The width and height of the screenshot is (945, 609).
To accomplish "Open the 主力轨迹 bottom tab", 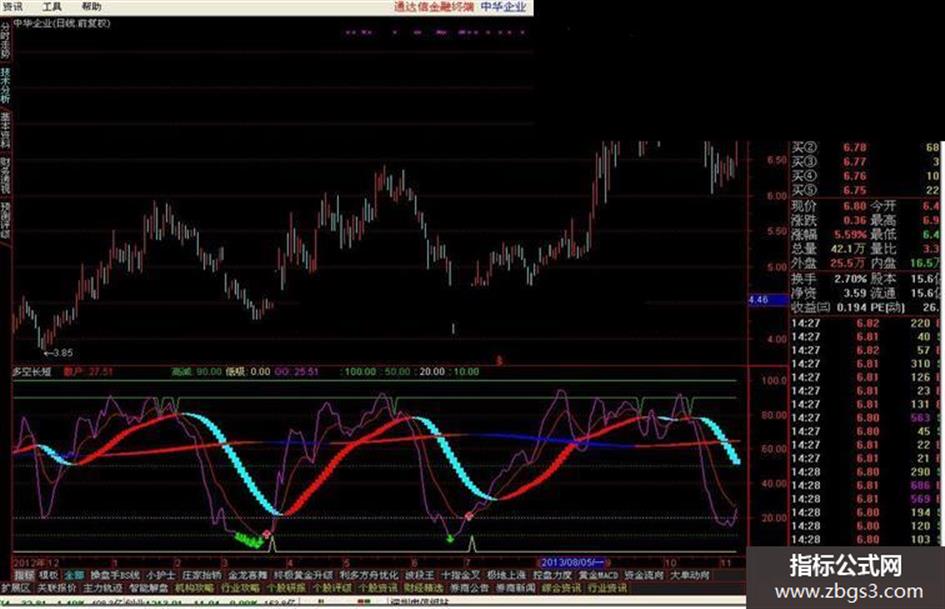I will click(97, 588).
